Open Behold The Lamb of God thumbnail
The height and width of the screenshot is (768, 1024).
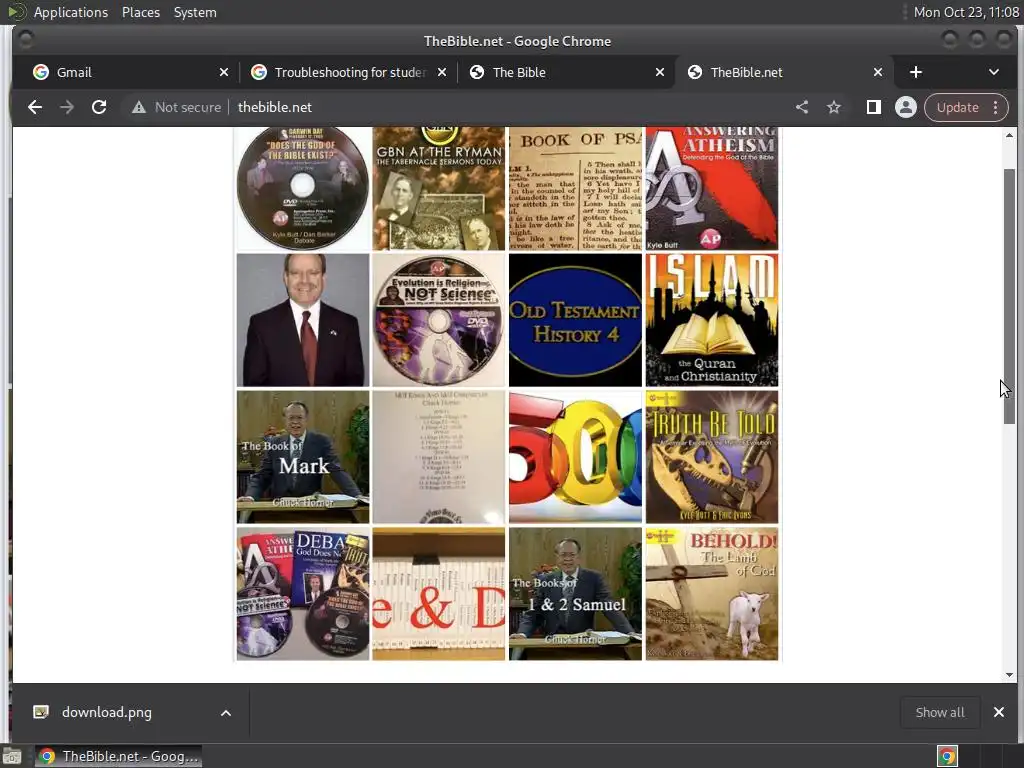pos(711,594)
